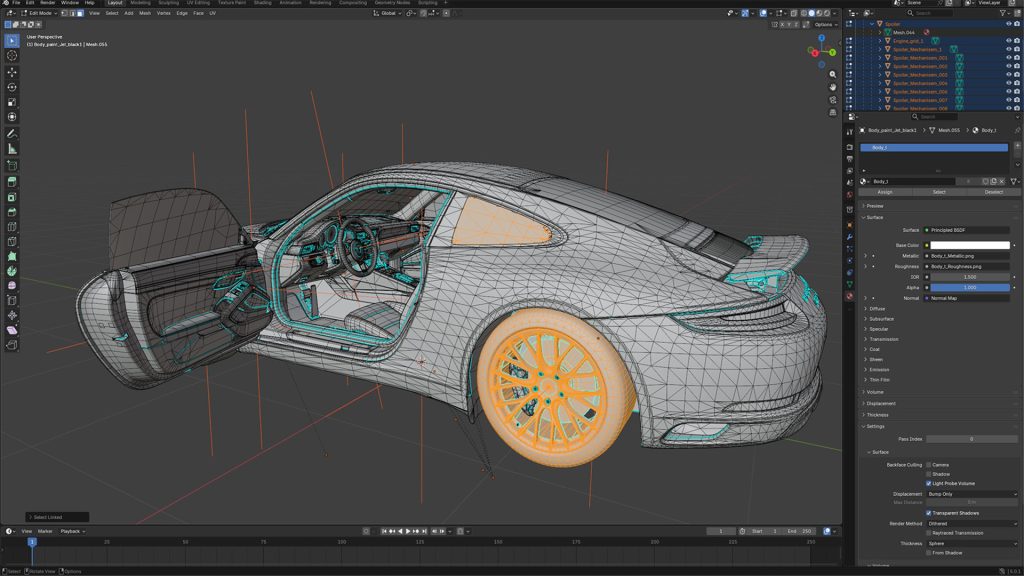Open the Displacement Bump Only dropdown
The image size is (1024, 576).
[972, 494]
